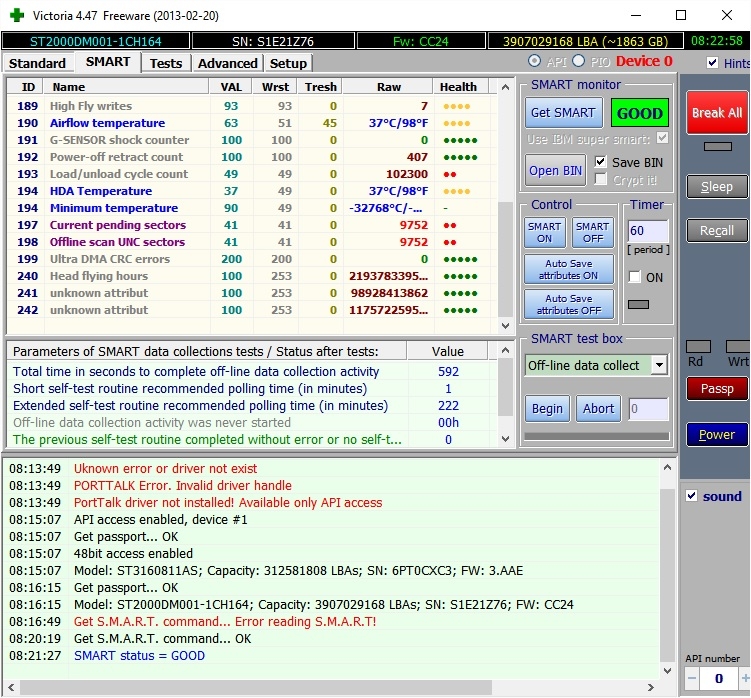Click the API number value field

719,678
